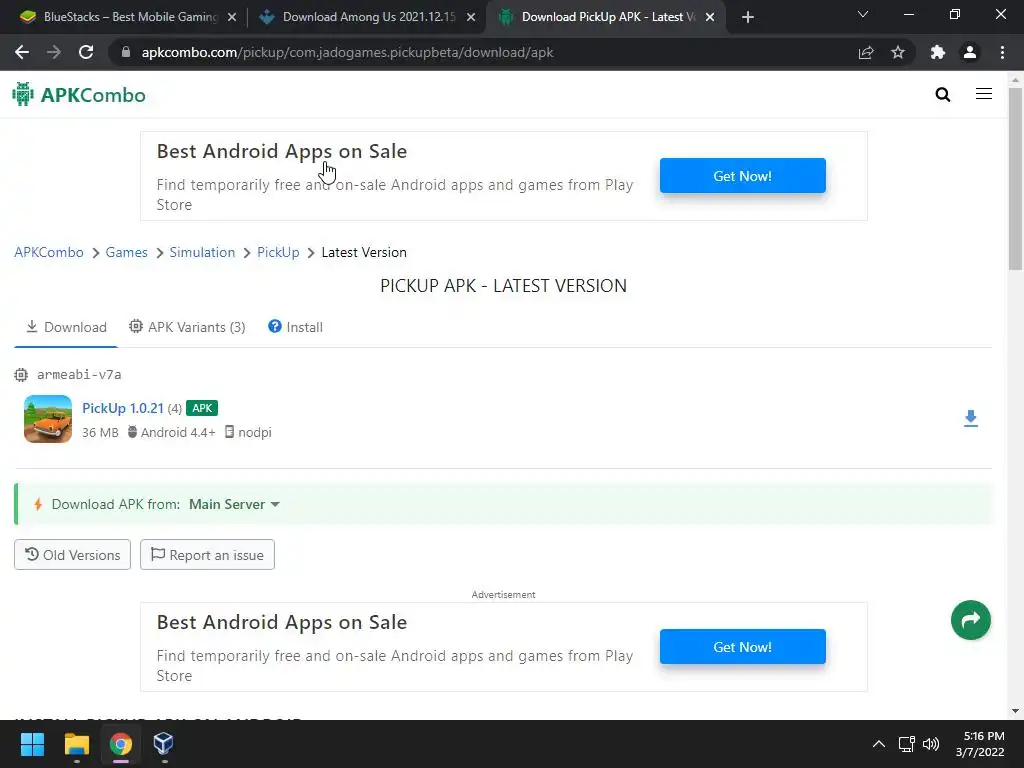The image size is (1024, 768).
Task: Open the Old Versions button
Action: (72, 554)
